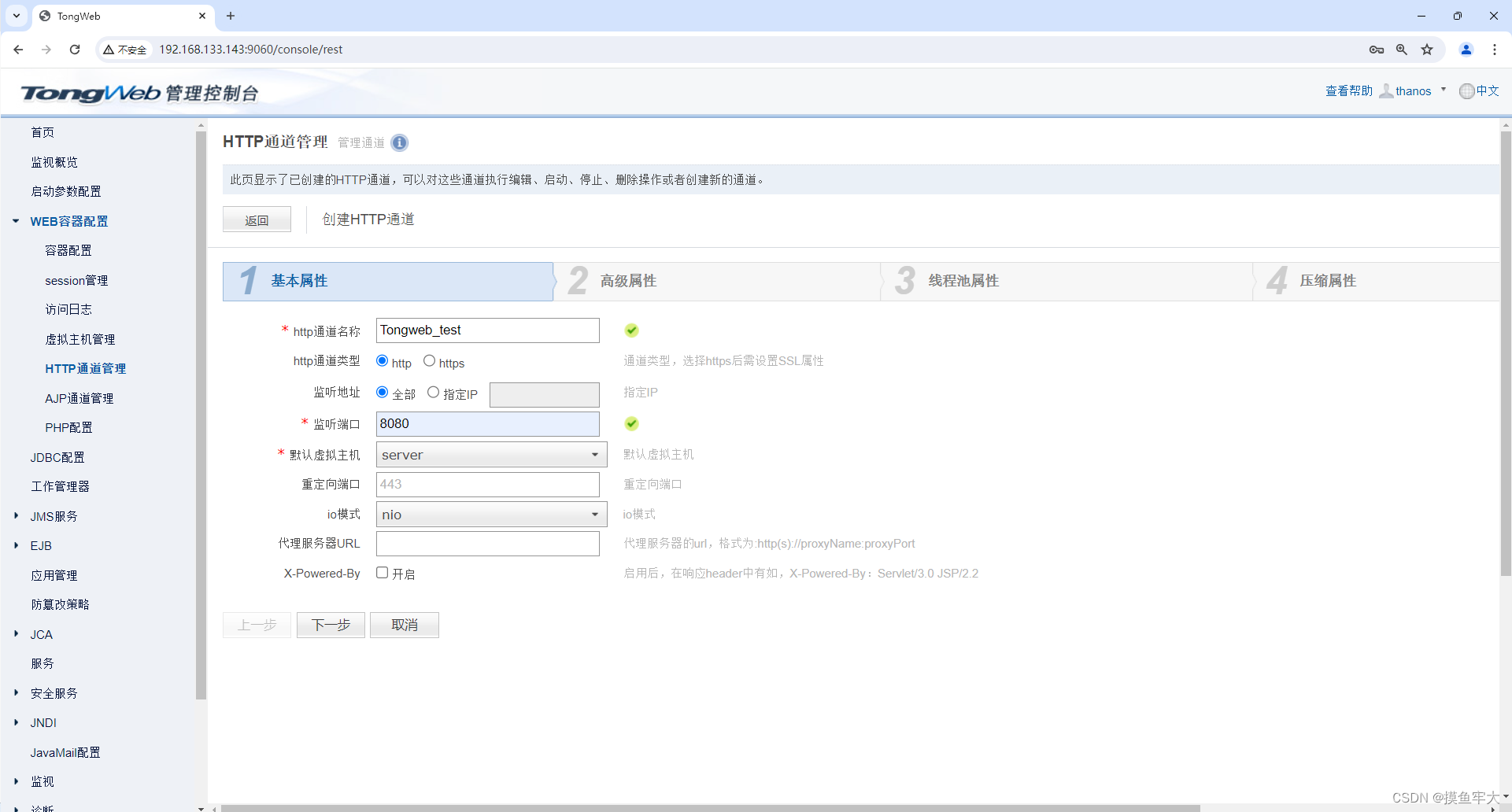Image resolution: width=1512 pixels, height=812 pixels.
Task: Open the 默认虚拟主机 server dropdown
Action: pyautogui.click(x=491, y=454)
